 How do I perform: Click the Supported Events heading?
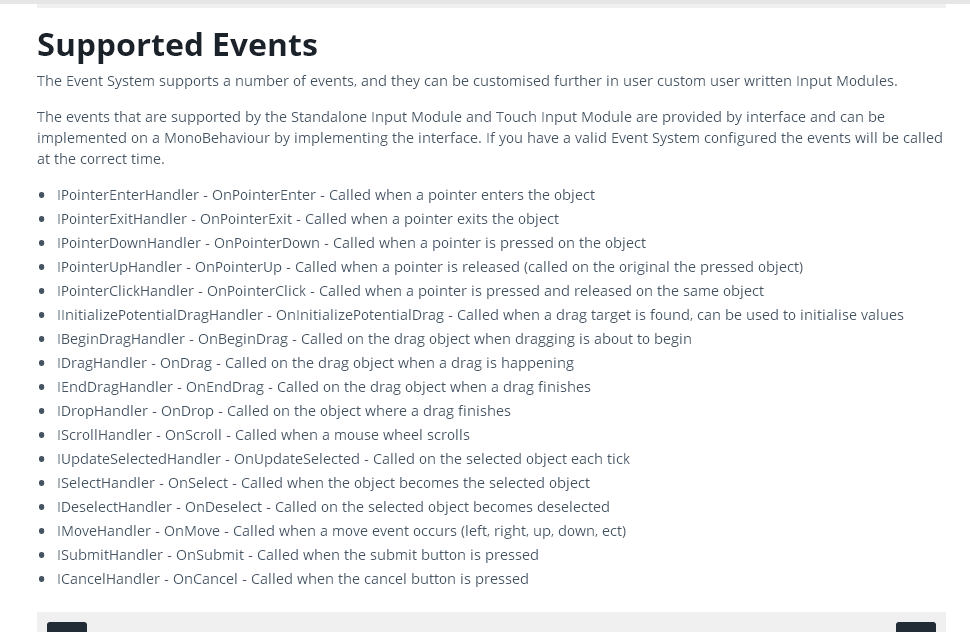point(177,45)
